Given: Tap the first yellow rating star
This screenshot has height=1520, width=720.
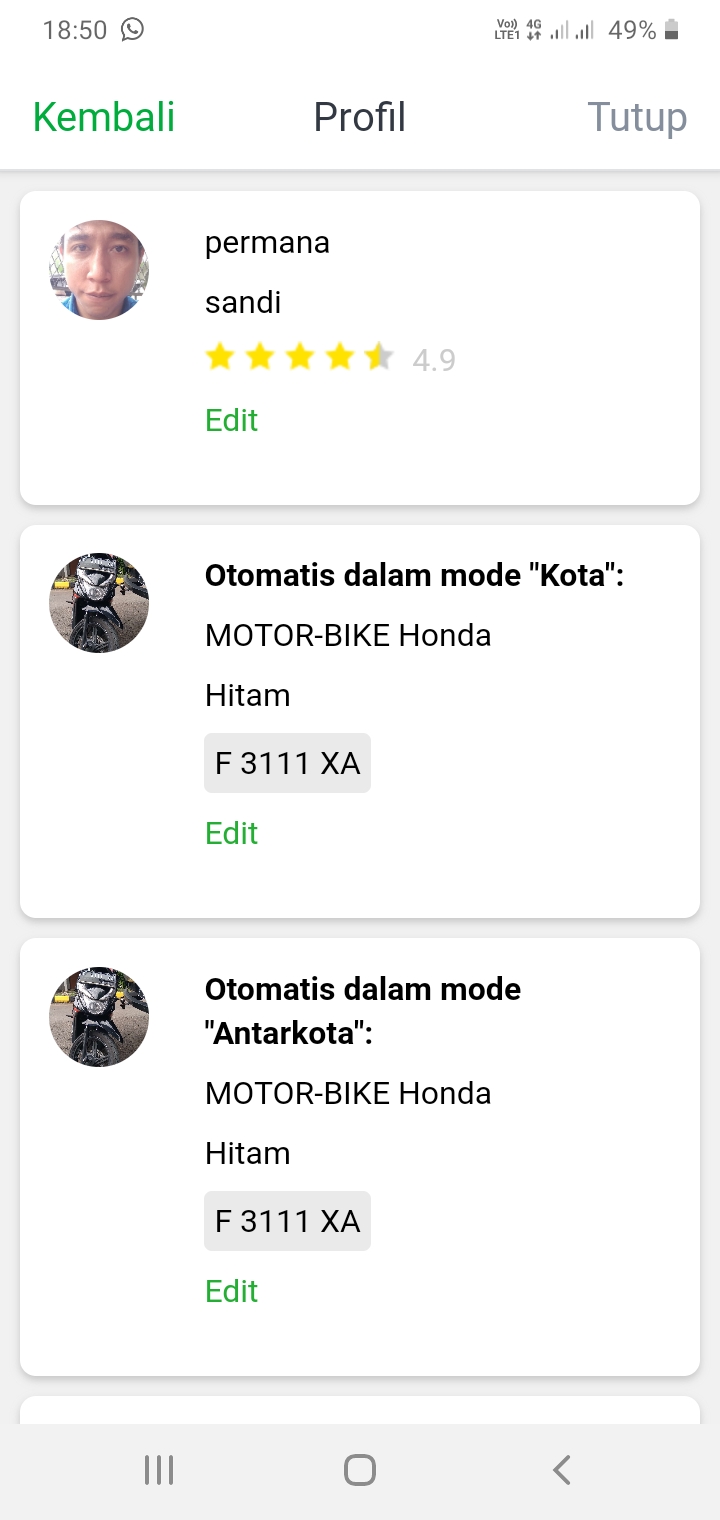Looking at the screenshot, I should coord(220,357).
